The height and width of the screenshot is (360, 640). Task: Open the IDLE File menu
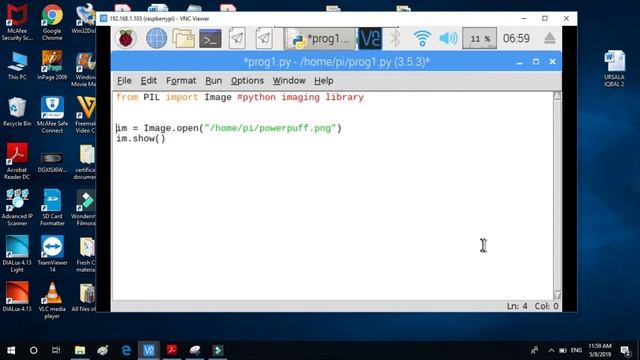(x=124, y=81)
